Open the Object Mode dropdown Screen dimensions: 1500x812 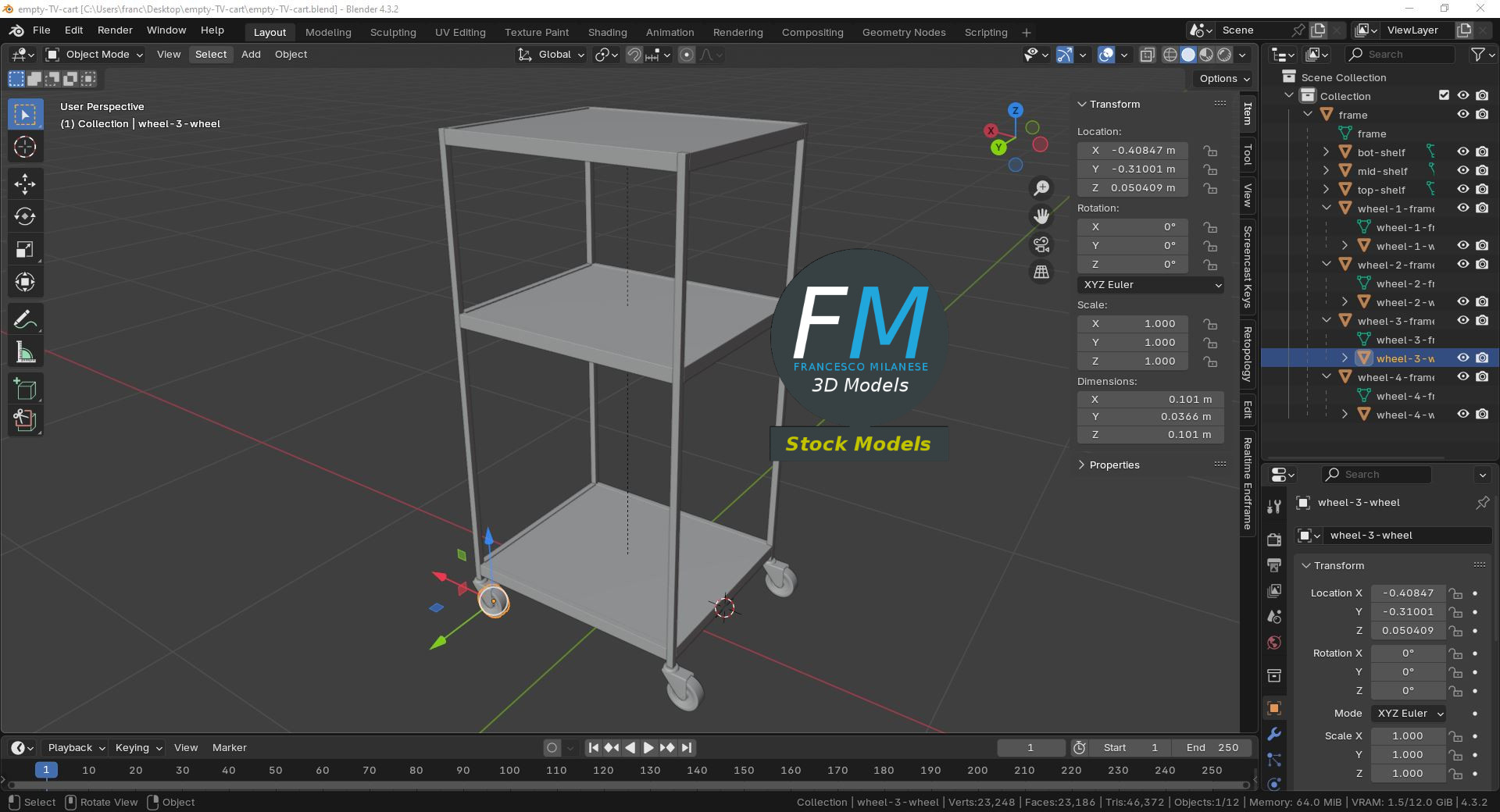95,55
